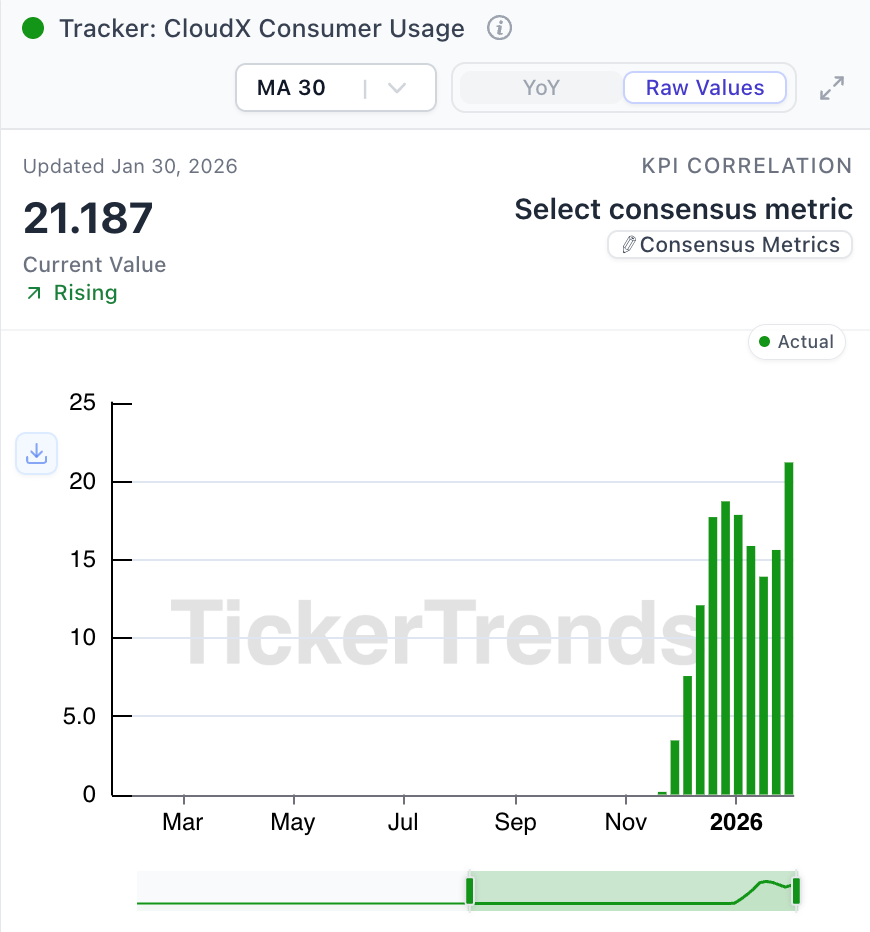
Task: Click the chevron arrow in the MA 30 selector
Action: 396,88
